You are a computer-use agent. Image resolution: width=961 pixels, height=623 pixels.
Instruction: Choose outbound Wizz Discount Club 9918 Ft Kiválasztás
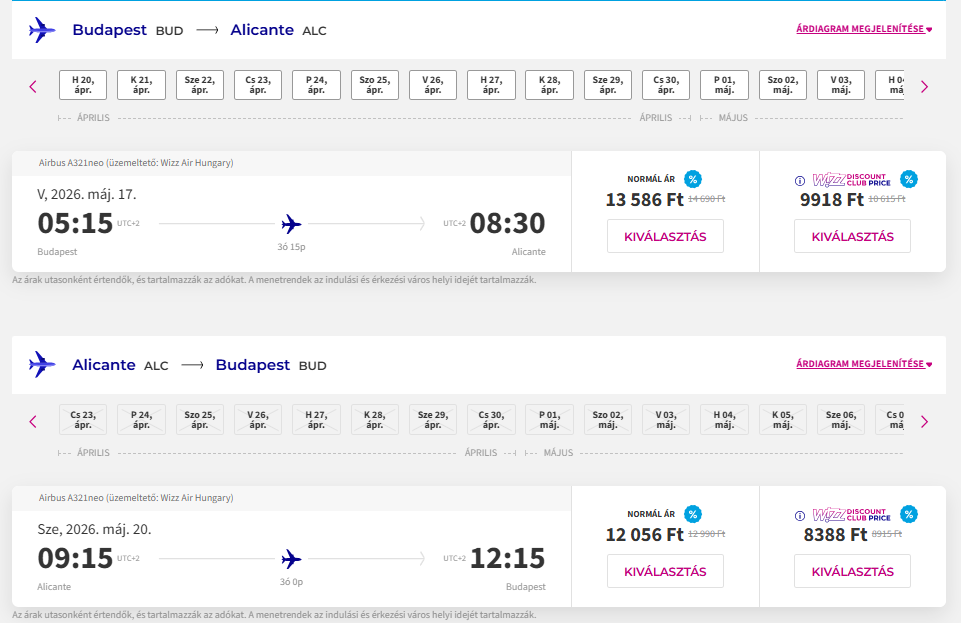pos(852,237)
